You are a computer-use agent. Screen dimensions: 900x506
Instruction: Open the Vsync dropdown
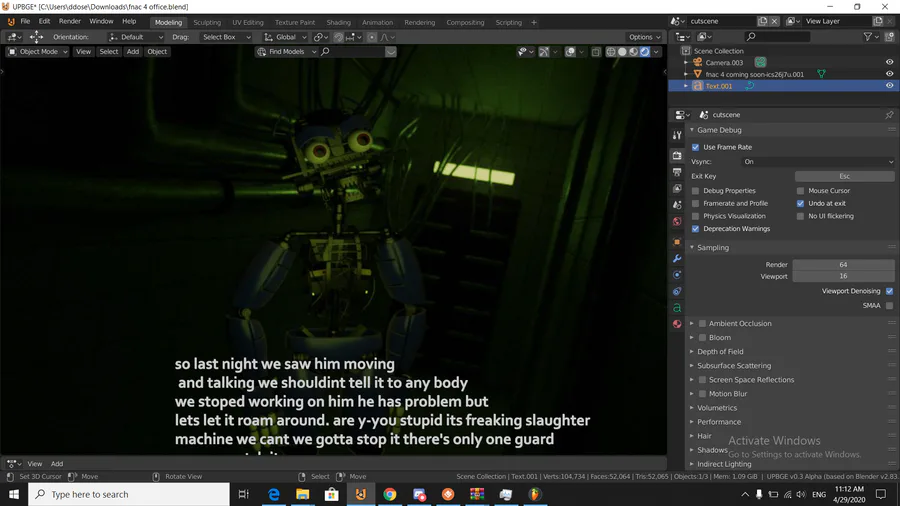point(817,161)
